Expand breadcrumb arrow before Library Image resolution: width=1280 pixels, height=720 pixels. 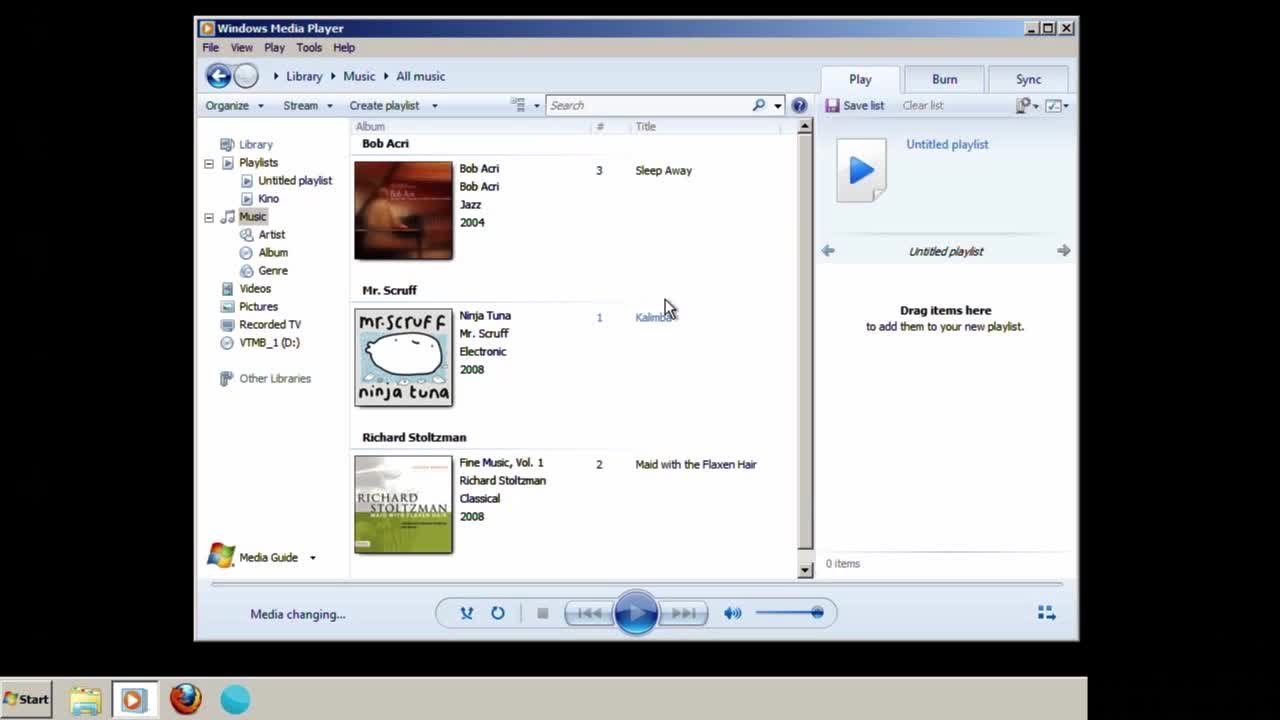point(276,76)
